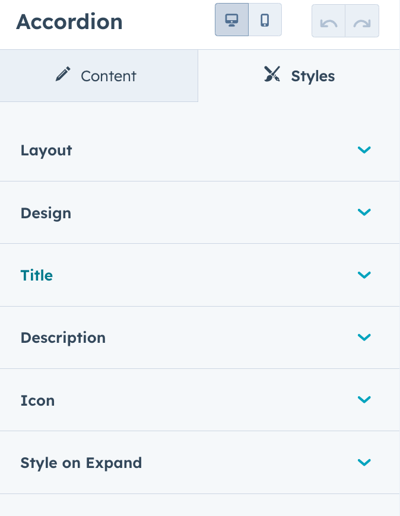400x516 pixels.
Task: Click the Style on Expand label
Action: [x=81, y=463]
